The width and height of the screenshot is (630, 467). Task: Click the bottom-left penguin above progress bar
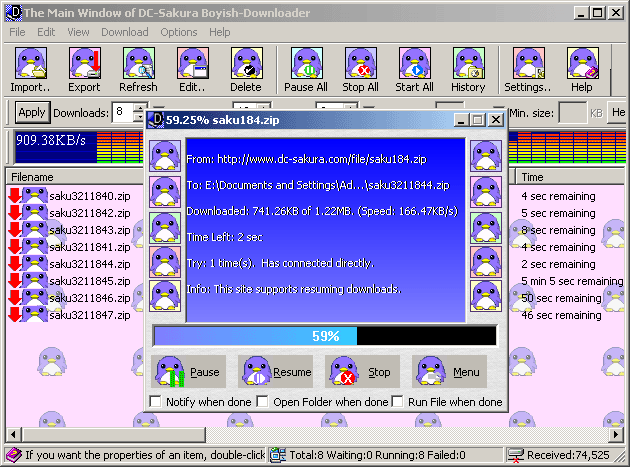[165, 296]
